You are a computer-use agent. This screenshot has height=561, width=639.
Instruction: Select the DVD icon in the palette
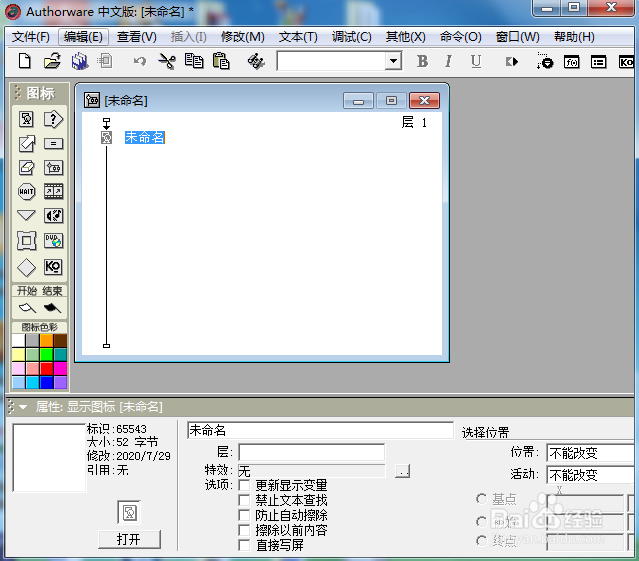[53, 240]
